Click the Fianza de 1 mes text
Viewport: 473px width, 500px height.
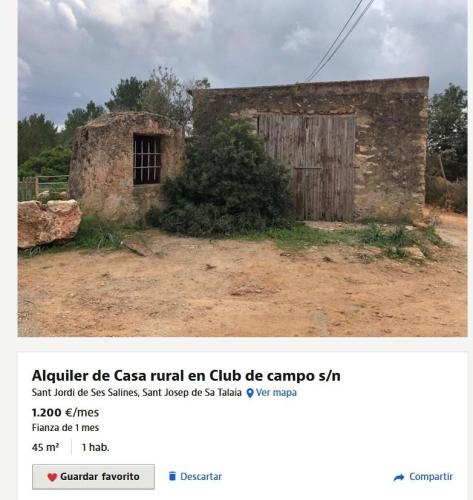point(65,428)
